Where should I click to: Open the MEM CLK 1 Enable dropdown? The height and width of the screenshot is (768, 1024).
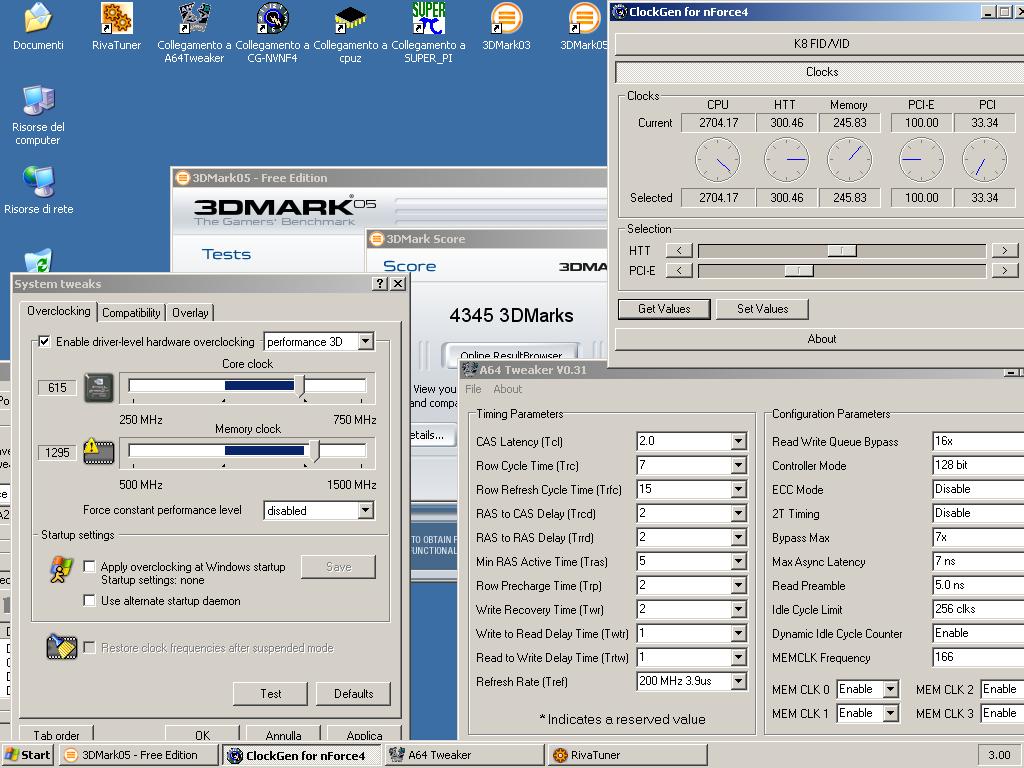pos(890,713)
